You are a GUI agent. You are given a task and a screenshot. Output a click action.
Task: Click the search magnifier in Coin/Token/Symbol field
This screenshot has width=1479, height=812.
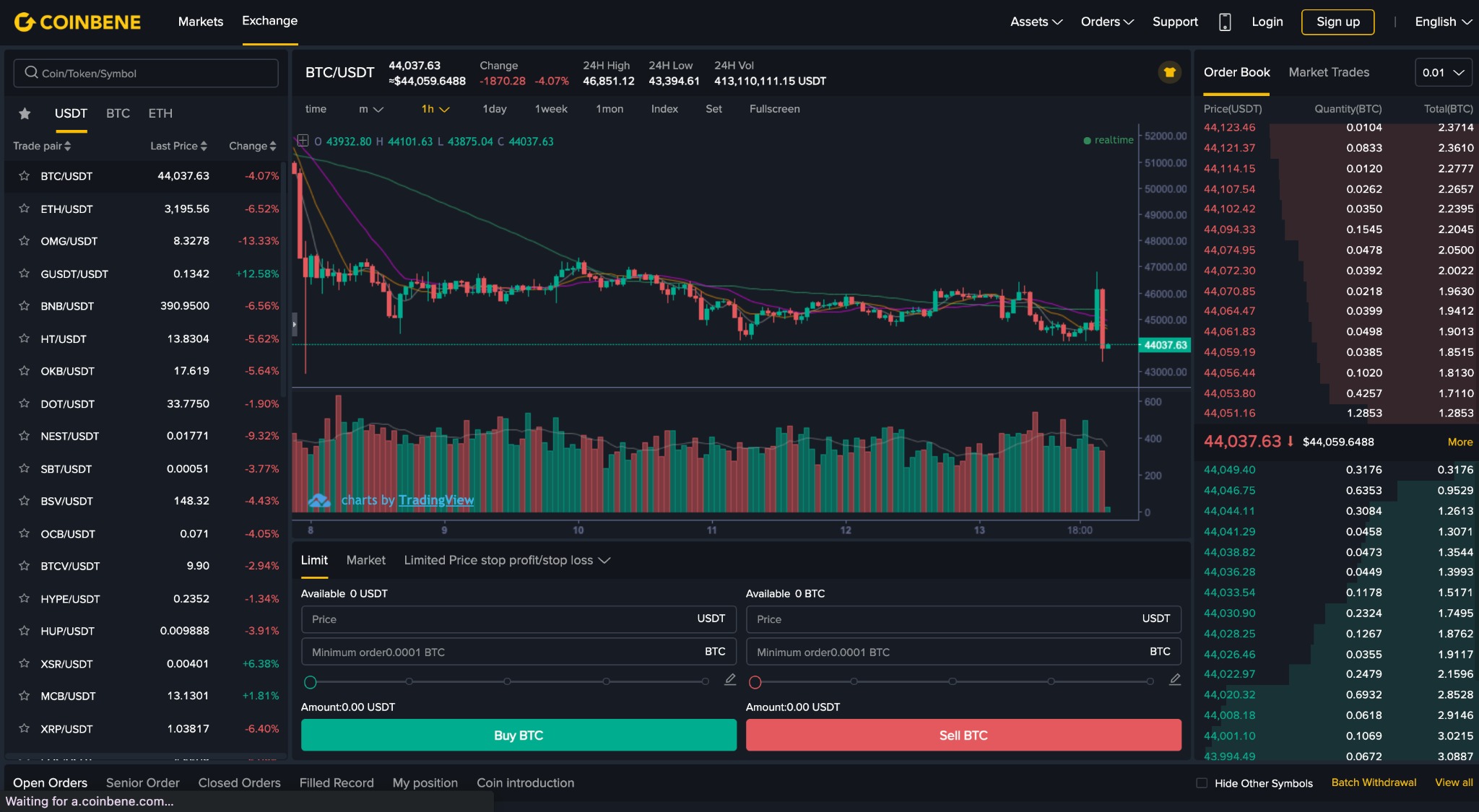click(31, 72)
